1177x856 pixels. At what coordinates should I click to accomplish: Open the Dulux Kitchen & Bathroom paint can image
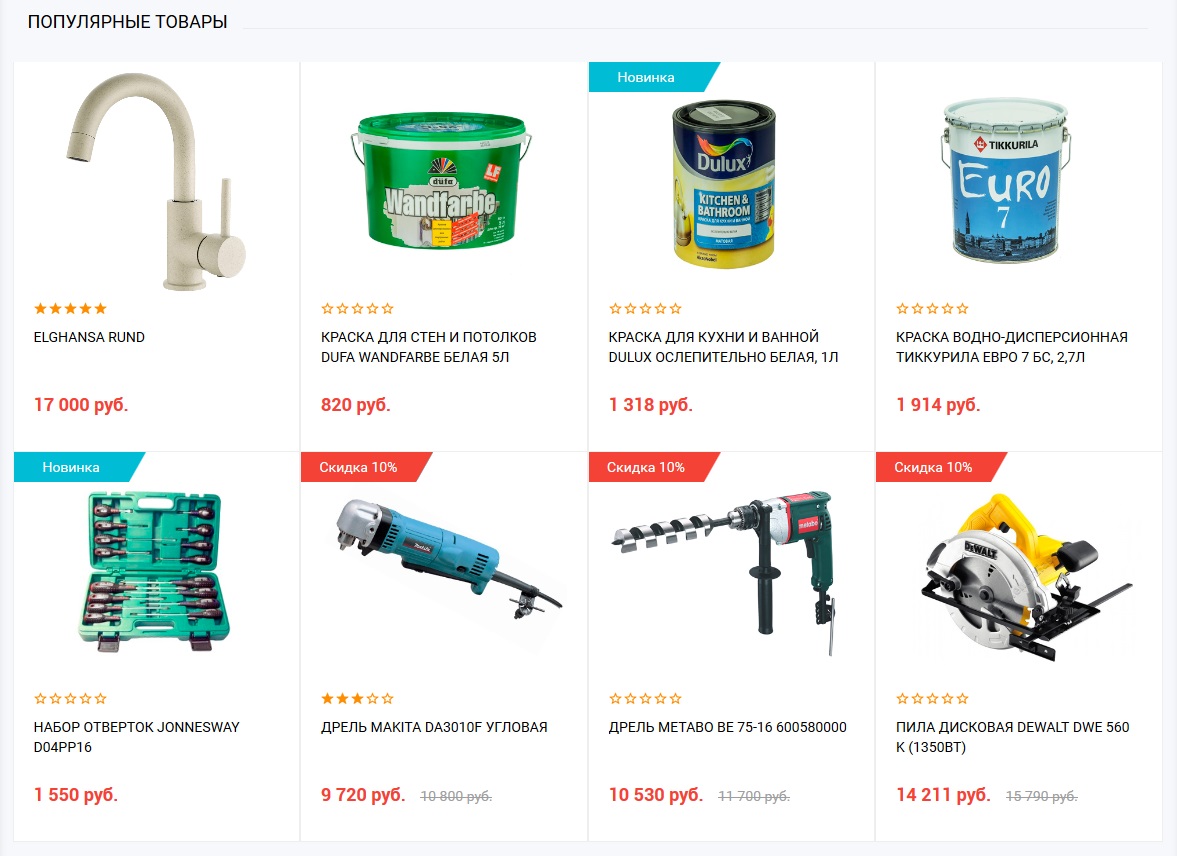(724, 184)
